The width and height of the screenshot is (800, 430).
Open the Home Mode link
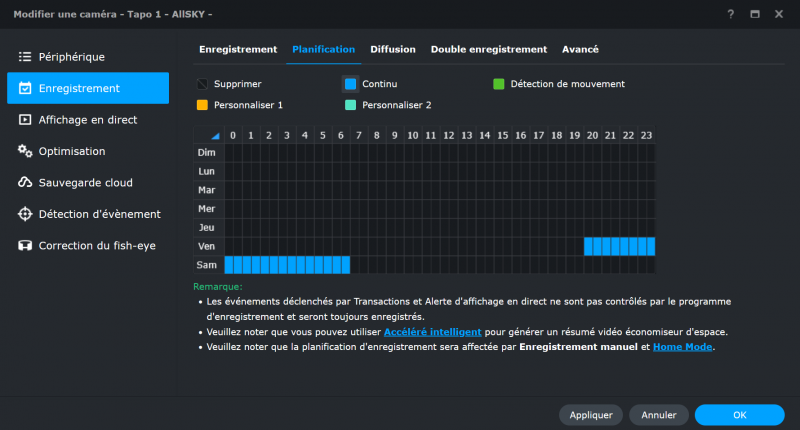[682, 347]
